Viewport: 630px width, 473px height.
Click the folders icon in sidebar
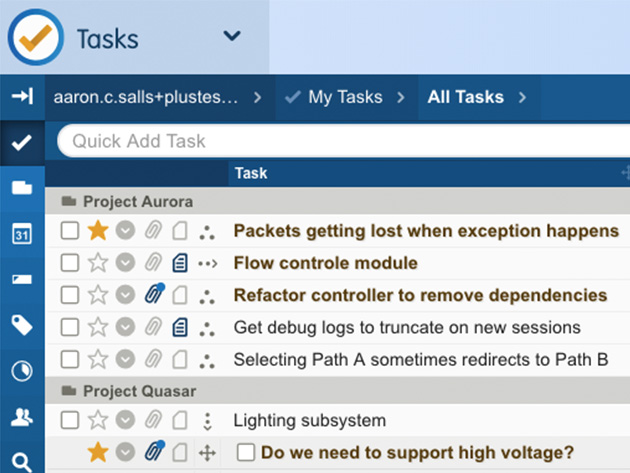click(22, 188)
